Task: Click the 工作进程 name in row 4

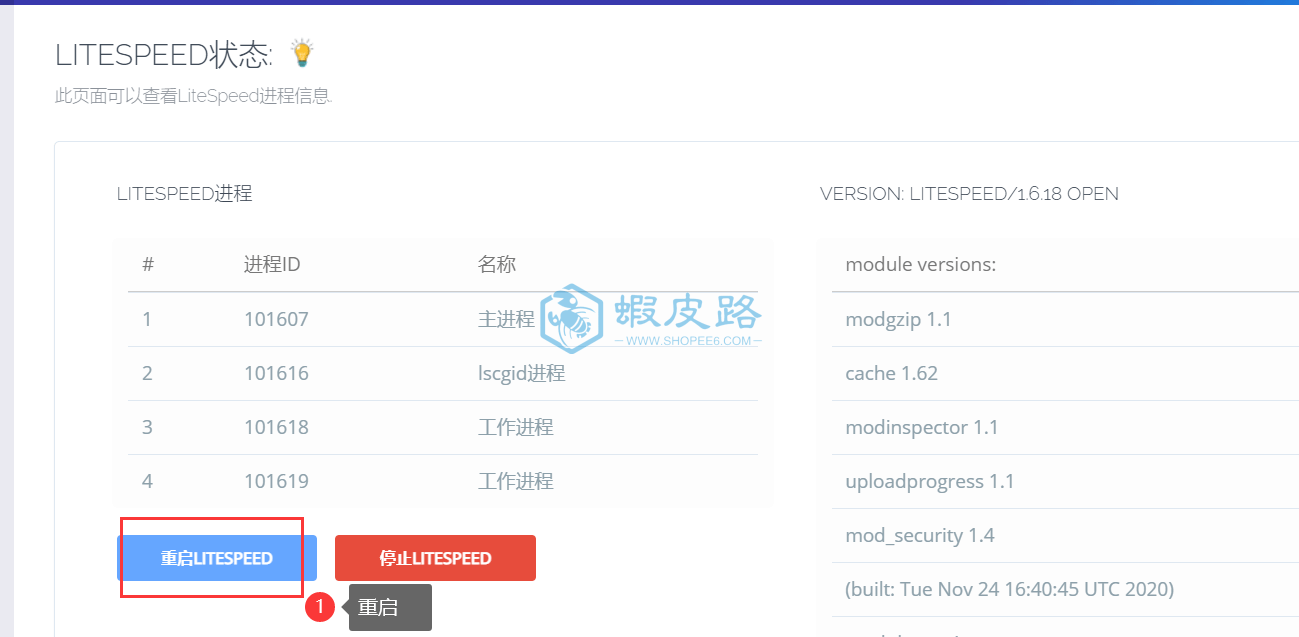Action: (516, 481)
